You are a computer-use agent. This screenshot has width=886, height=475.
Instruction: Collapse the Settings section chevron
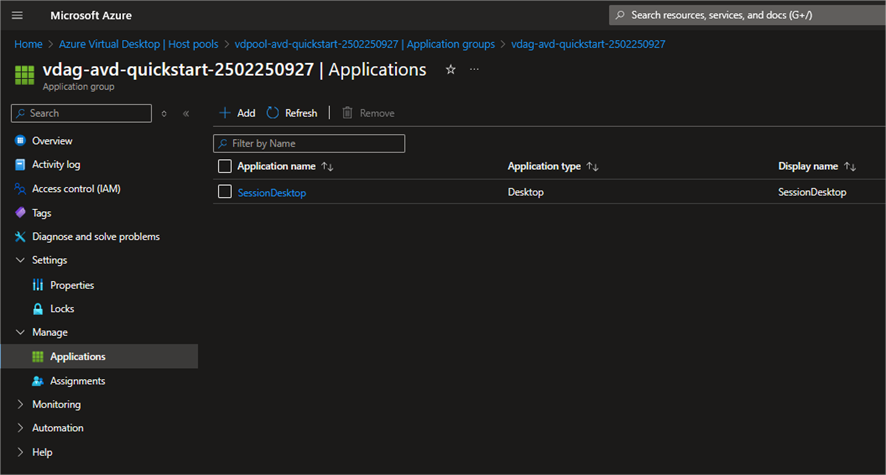point(20,260)
